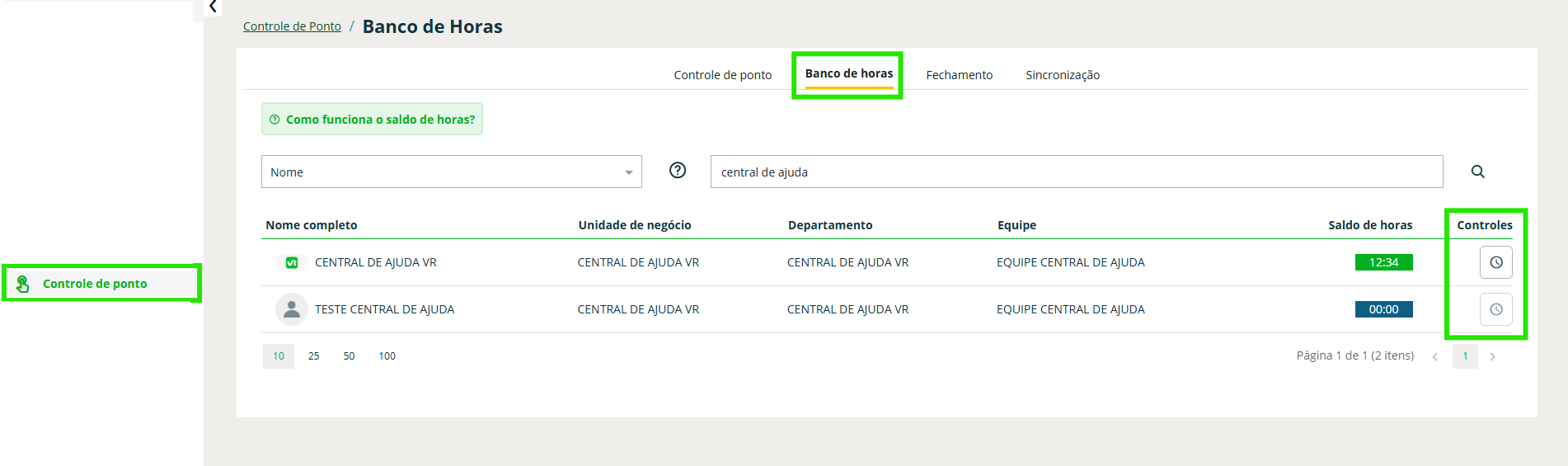
Task: Click the VR avatar icon in first row
Action: pos(292,262)
